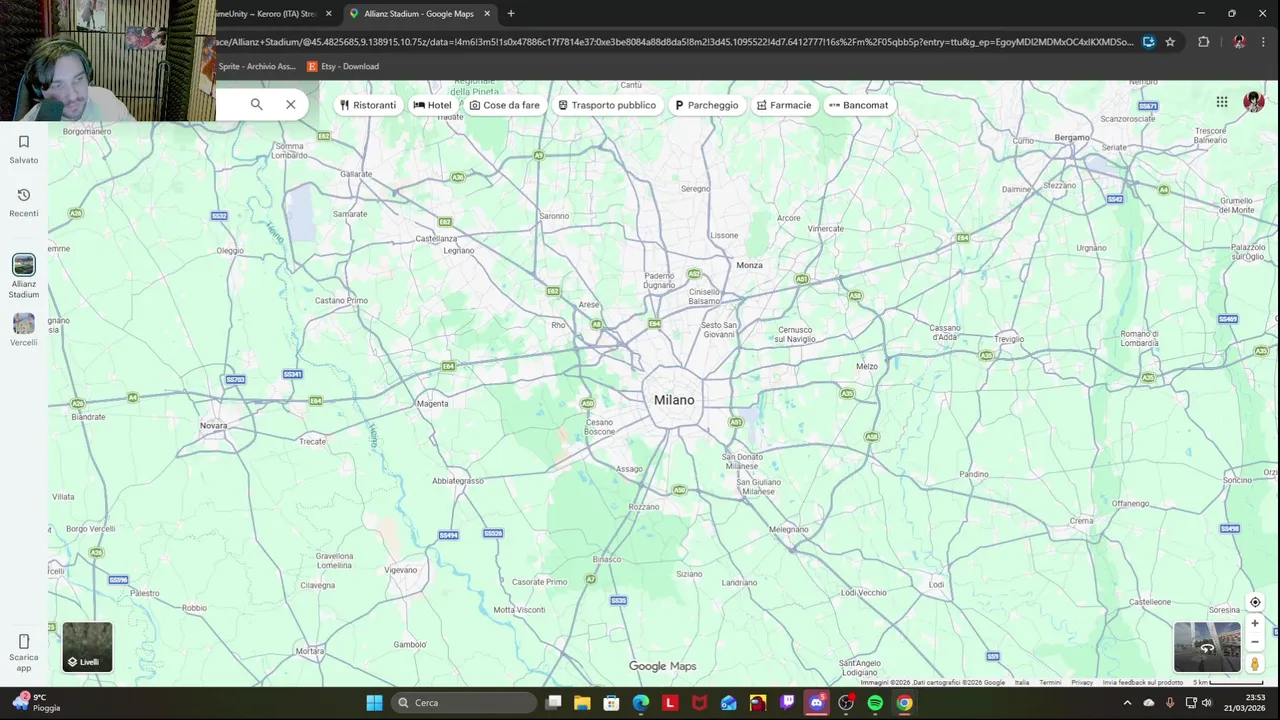Image resolution: width=1280 pixels, height=720 pixels.
Task: Close the Allianz Stadium tab
Action: 487,14
